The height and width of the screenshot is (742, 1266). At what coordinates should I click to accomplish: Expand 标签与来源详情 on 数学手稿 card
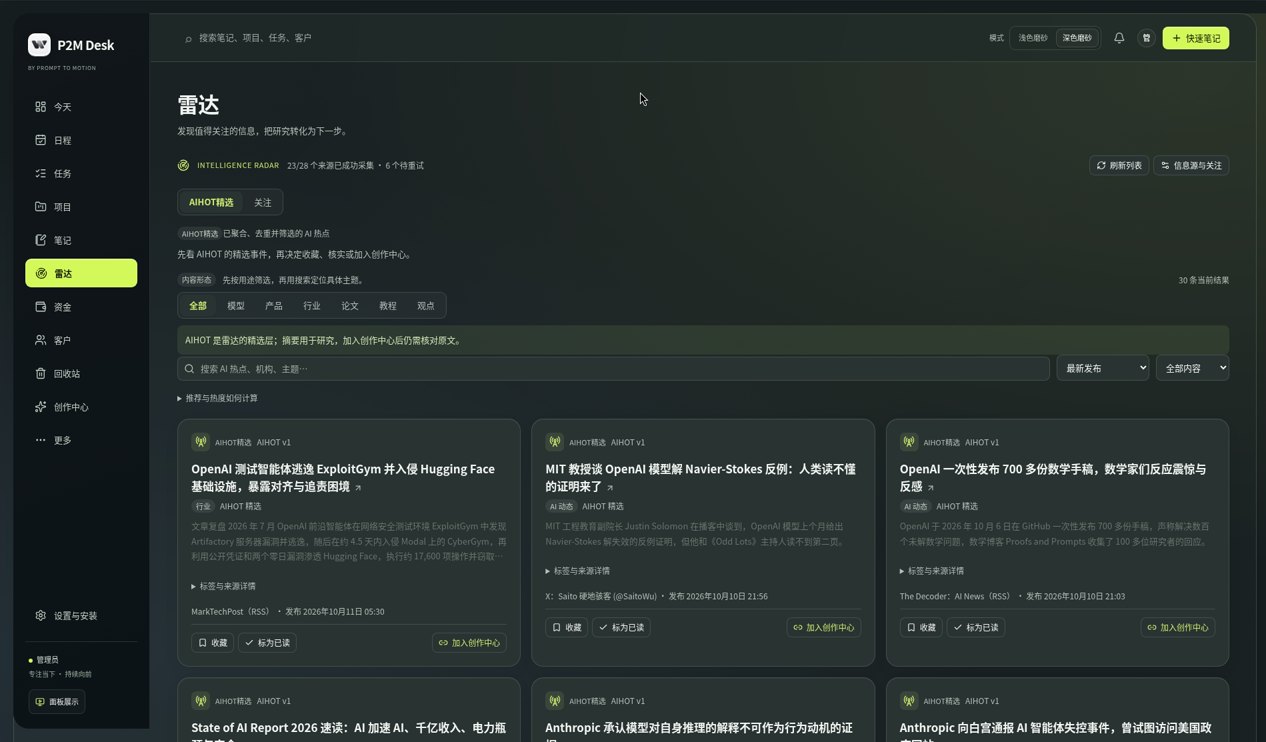[x=932, y=571]
